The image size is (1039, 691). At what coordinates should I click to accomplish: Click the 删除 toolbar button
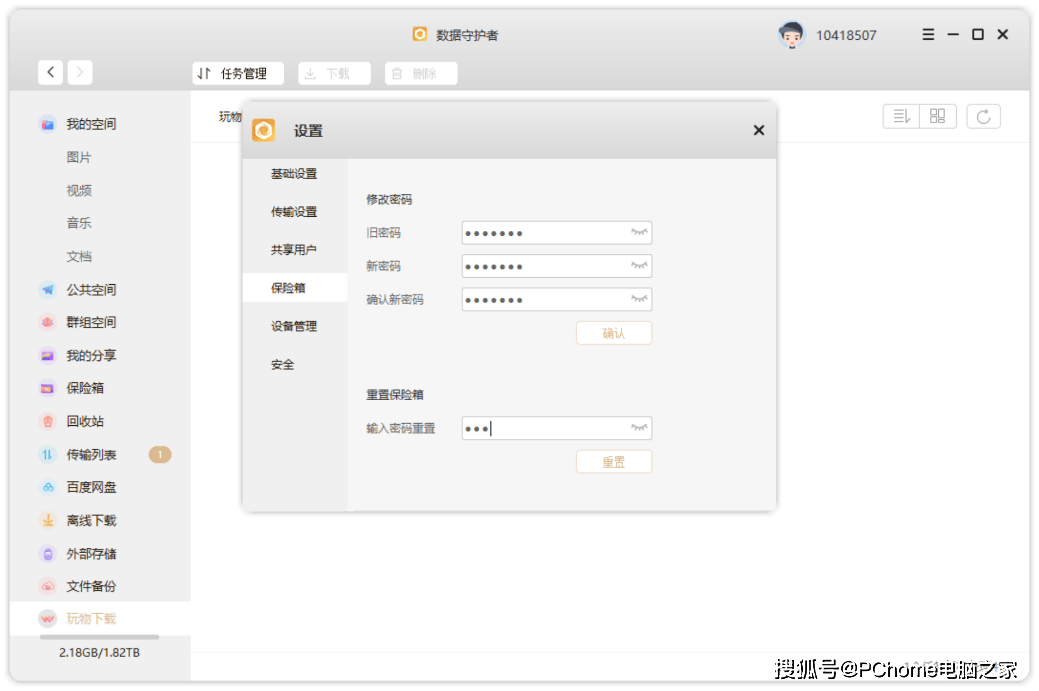click(421, 74)
